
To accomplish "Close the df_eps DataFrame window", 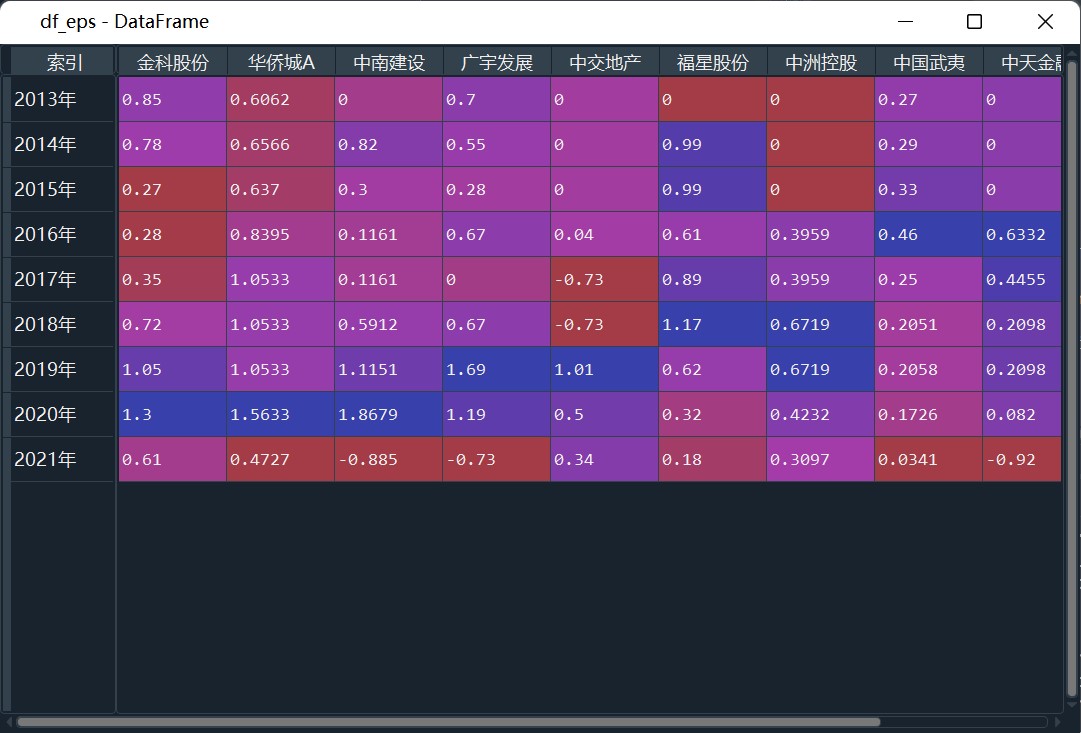I will [x=1045, y=22].
